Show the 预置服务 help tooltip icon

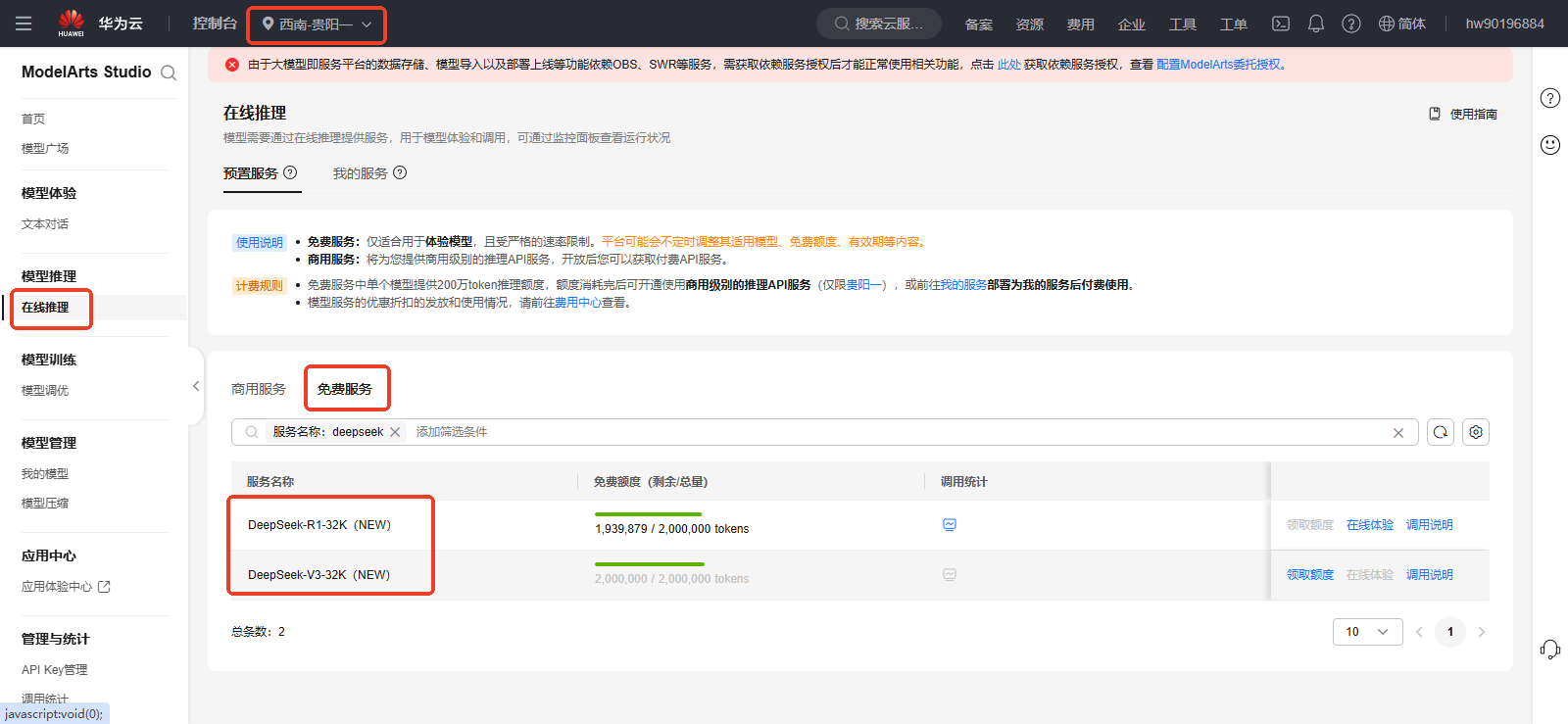point(290,172)
